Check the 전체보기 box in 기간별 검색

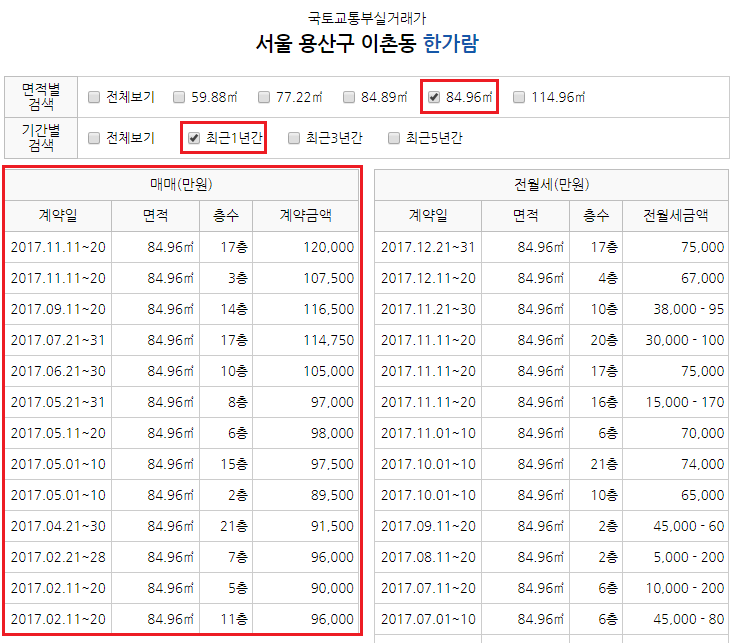(x=94, y=138)
